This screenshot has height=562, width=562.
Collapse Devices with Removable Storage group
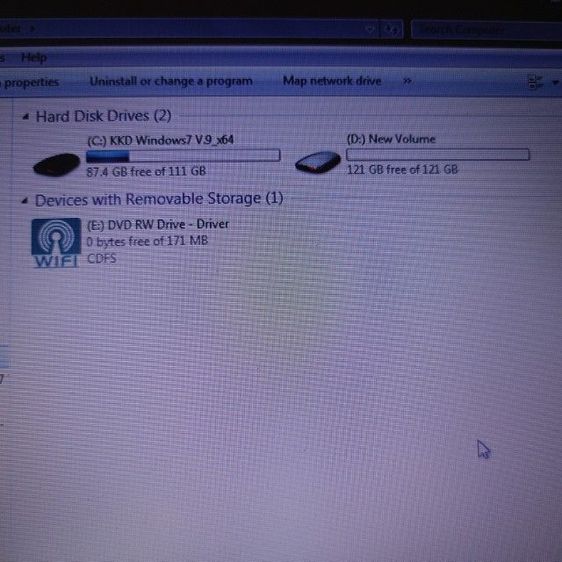(24, 200)
